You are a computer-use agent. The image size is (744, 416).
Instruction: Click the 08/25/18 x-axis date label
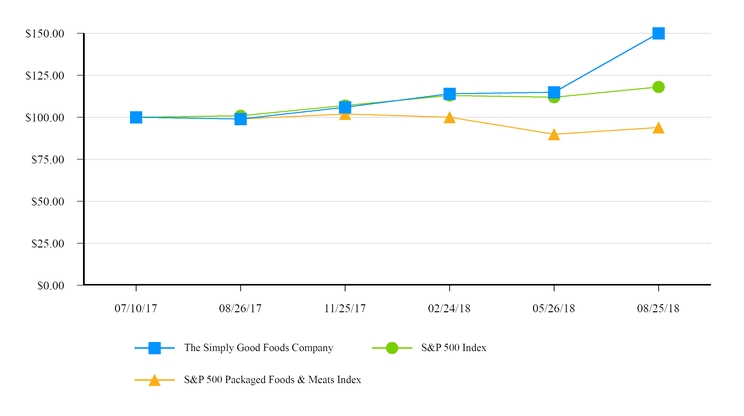658,307
